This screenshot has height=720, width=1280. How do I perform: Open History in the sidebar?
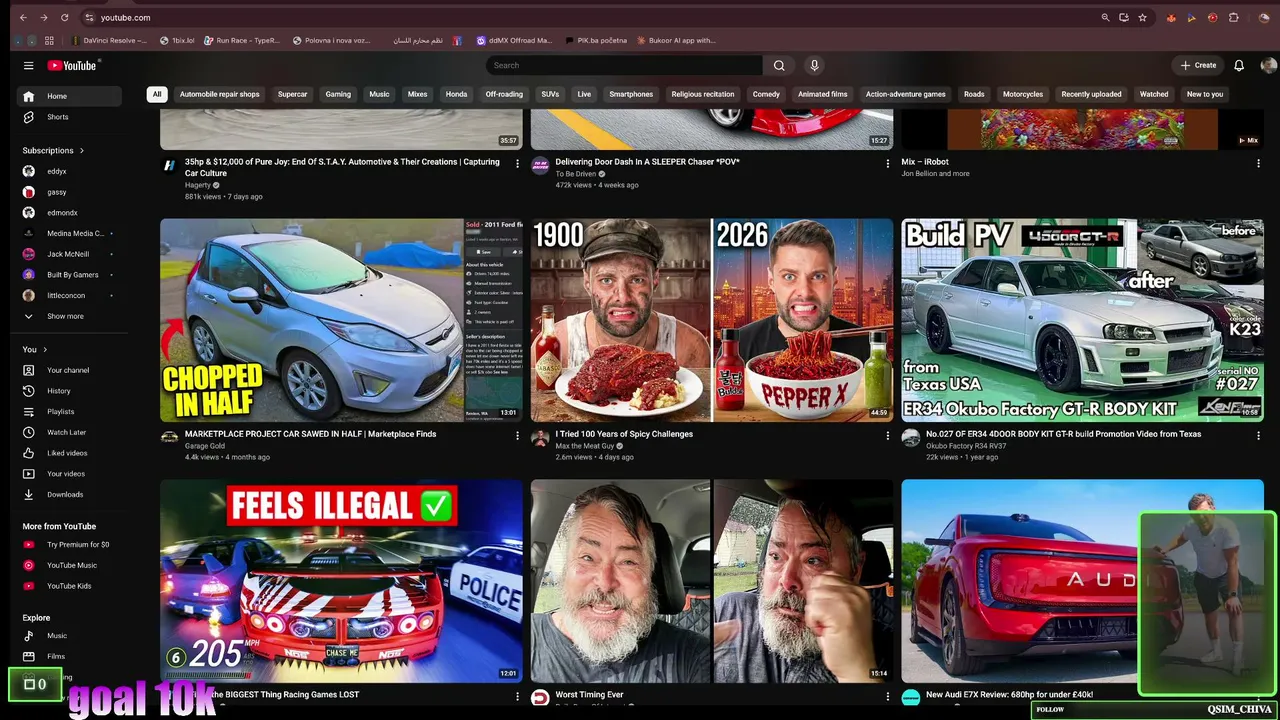coord(69,391)
